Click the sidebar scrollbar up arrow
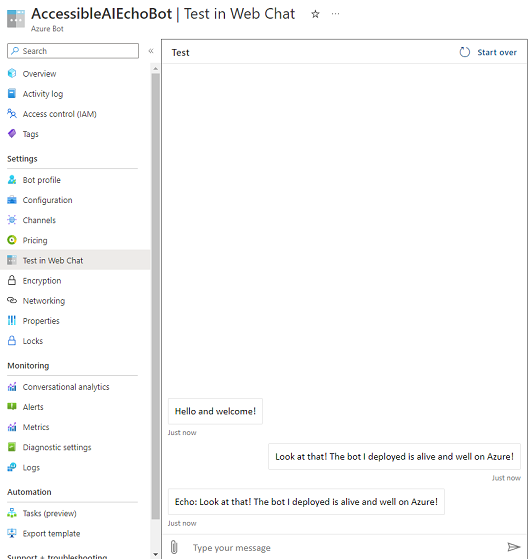 point(155,68)
